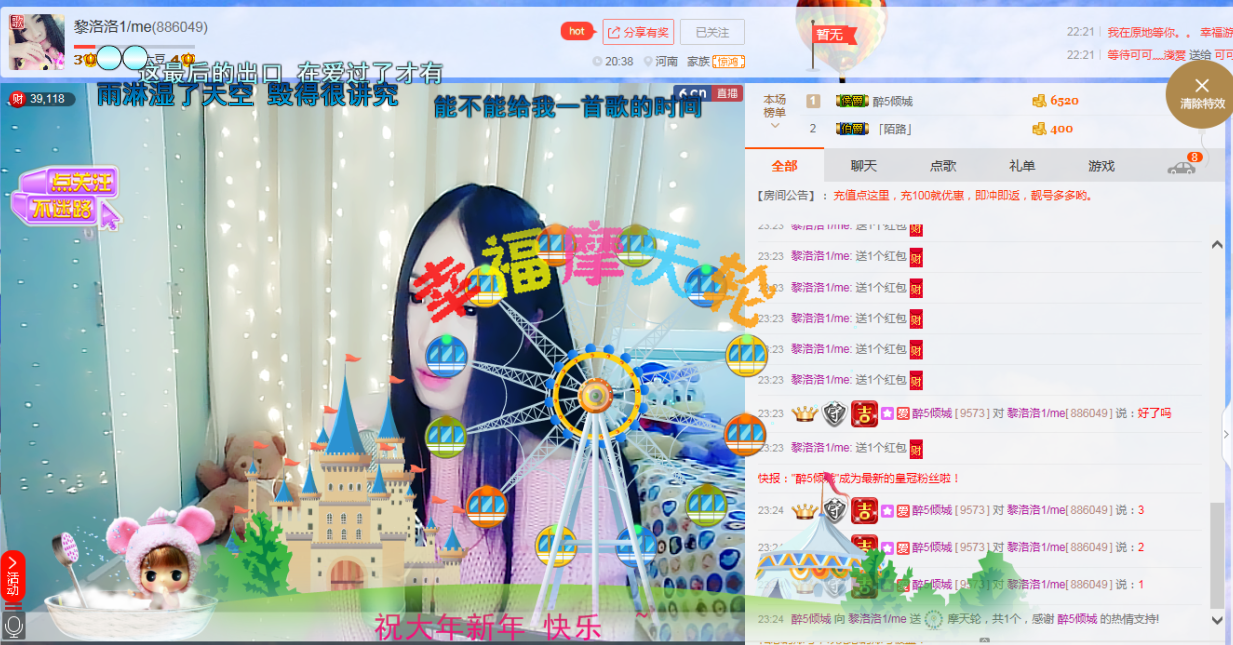
Task: Switch to the 全部 tab
Action: pyautogui.click(x=785, y=166)
